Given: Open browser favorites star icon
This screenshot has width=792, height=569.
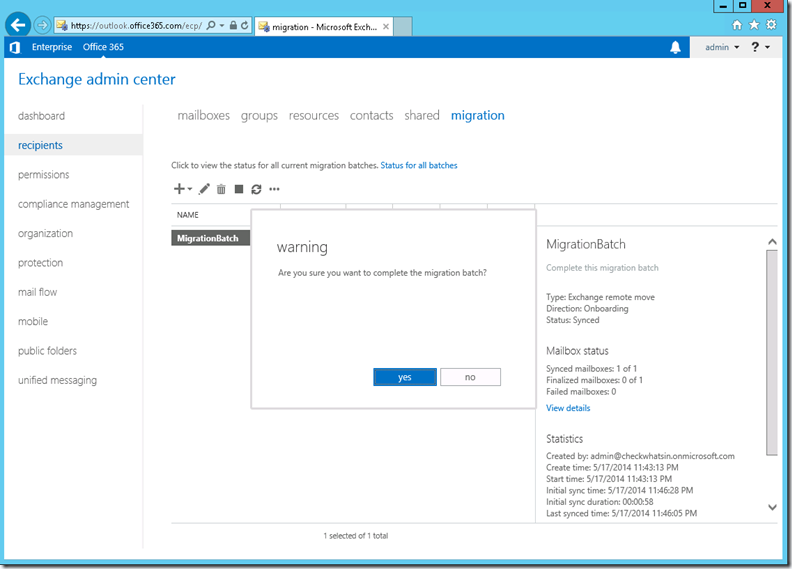Looking at the screenshot, I should (x=754, y=25).
